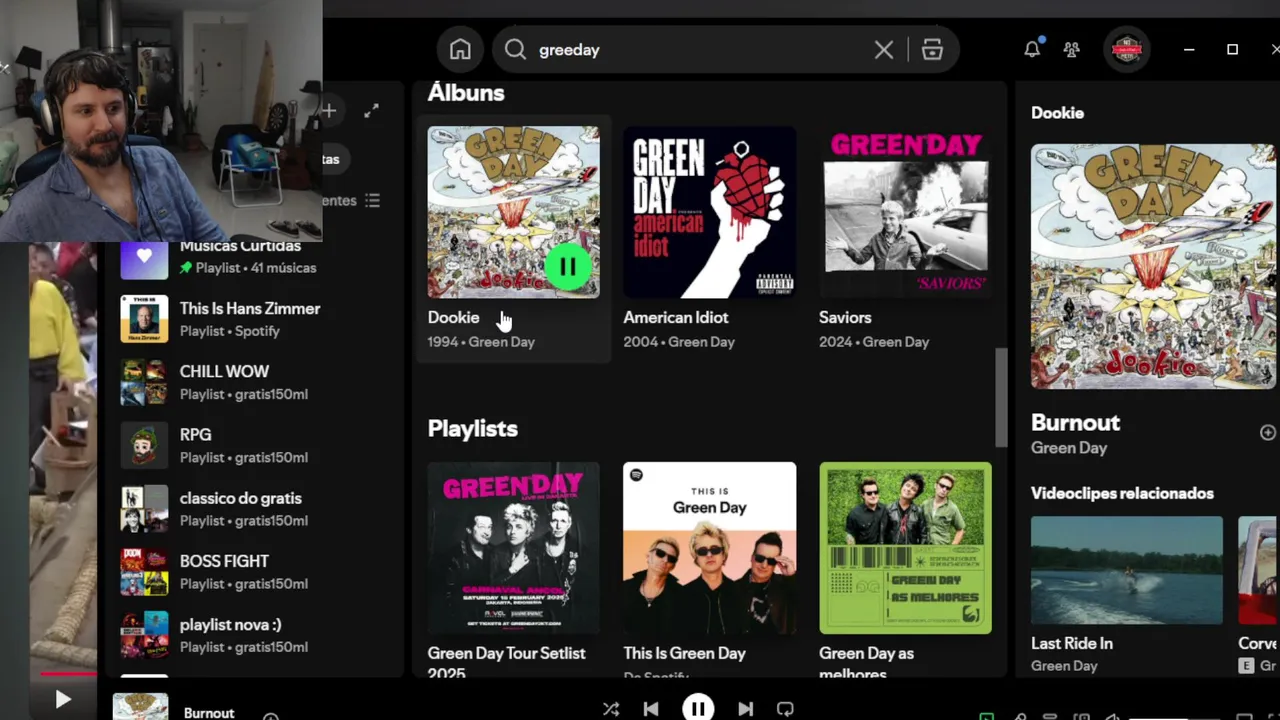Open the Browse icon beside search
The width and height of the screenshot is (1280, 720).
click(x=932, y=50)
